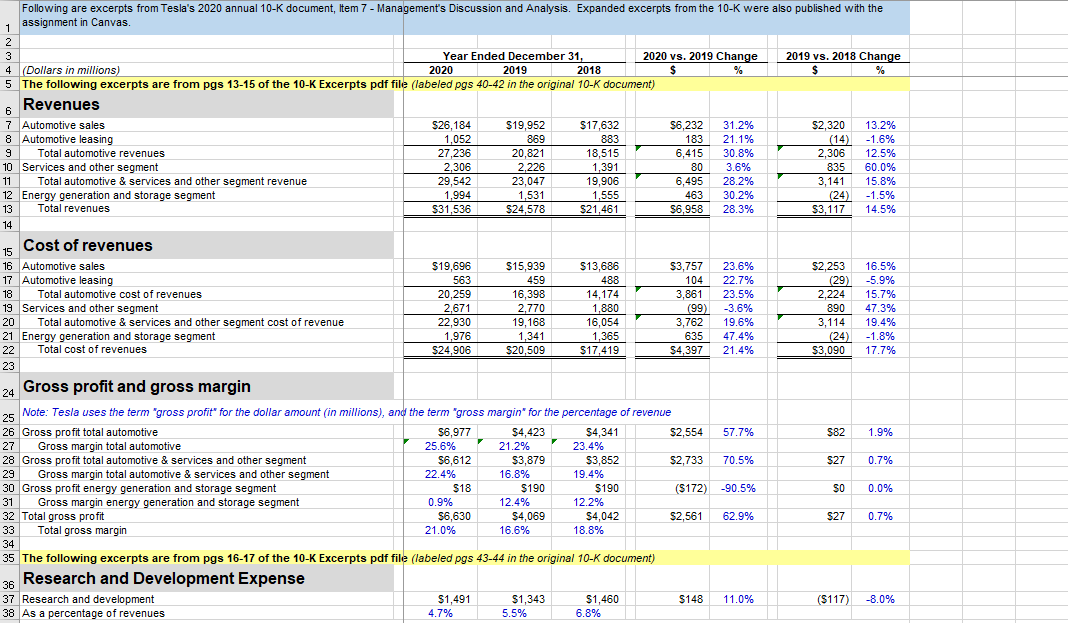The image size is (1068, 623).
Task: Click the green-flagged cell showing 25.6% gross margin
Action: 440,445
